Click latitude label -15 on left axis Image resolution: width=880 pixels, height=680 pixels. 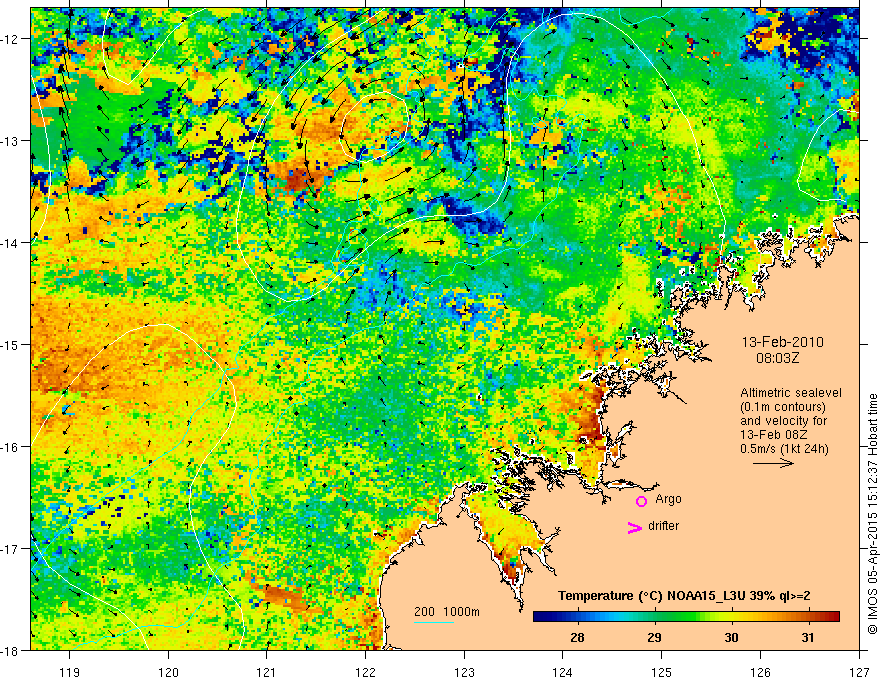pos(9,344)
